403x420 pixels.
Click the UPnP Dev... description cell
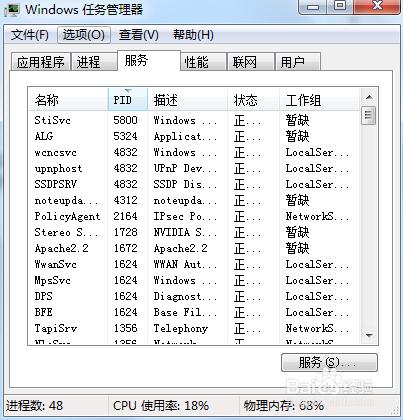click(185, 168)
